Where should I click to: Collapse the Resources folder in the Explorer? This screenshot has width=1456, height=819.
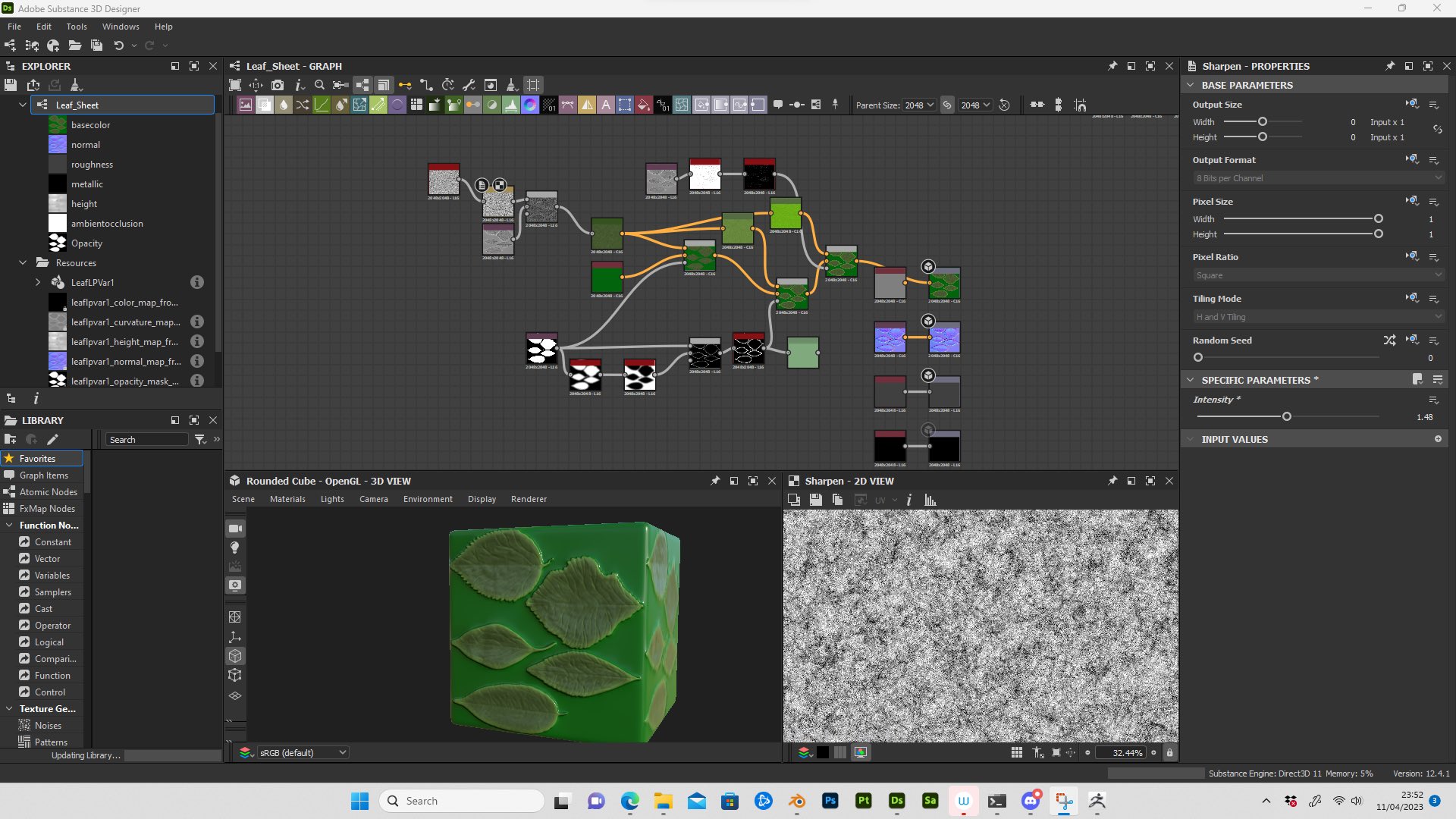[23, 262]
